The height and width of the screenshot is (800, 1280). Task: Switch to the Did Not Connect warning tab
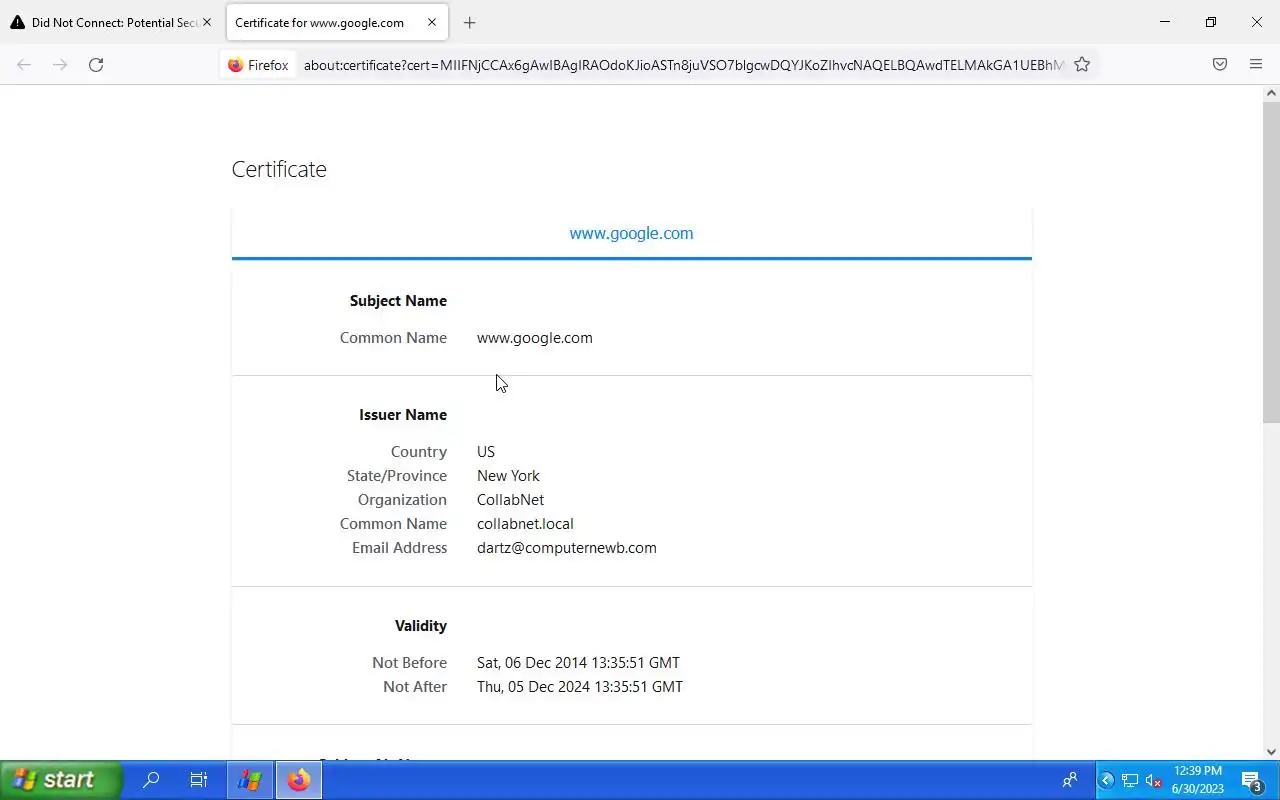(112, 22)
